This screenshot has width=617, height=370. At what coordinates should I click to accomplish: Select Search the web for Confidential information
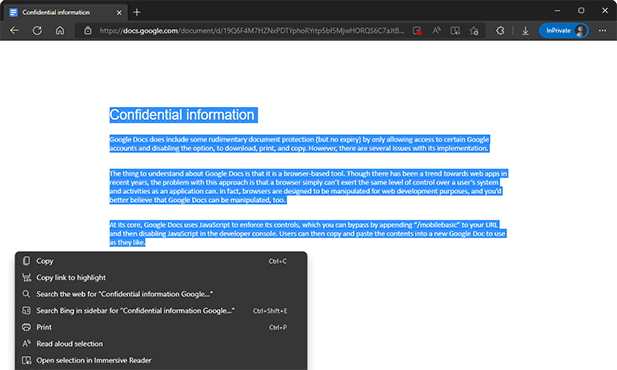161,294
